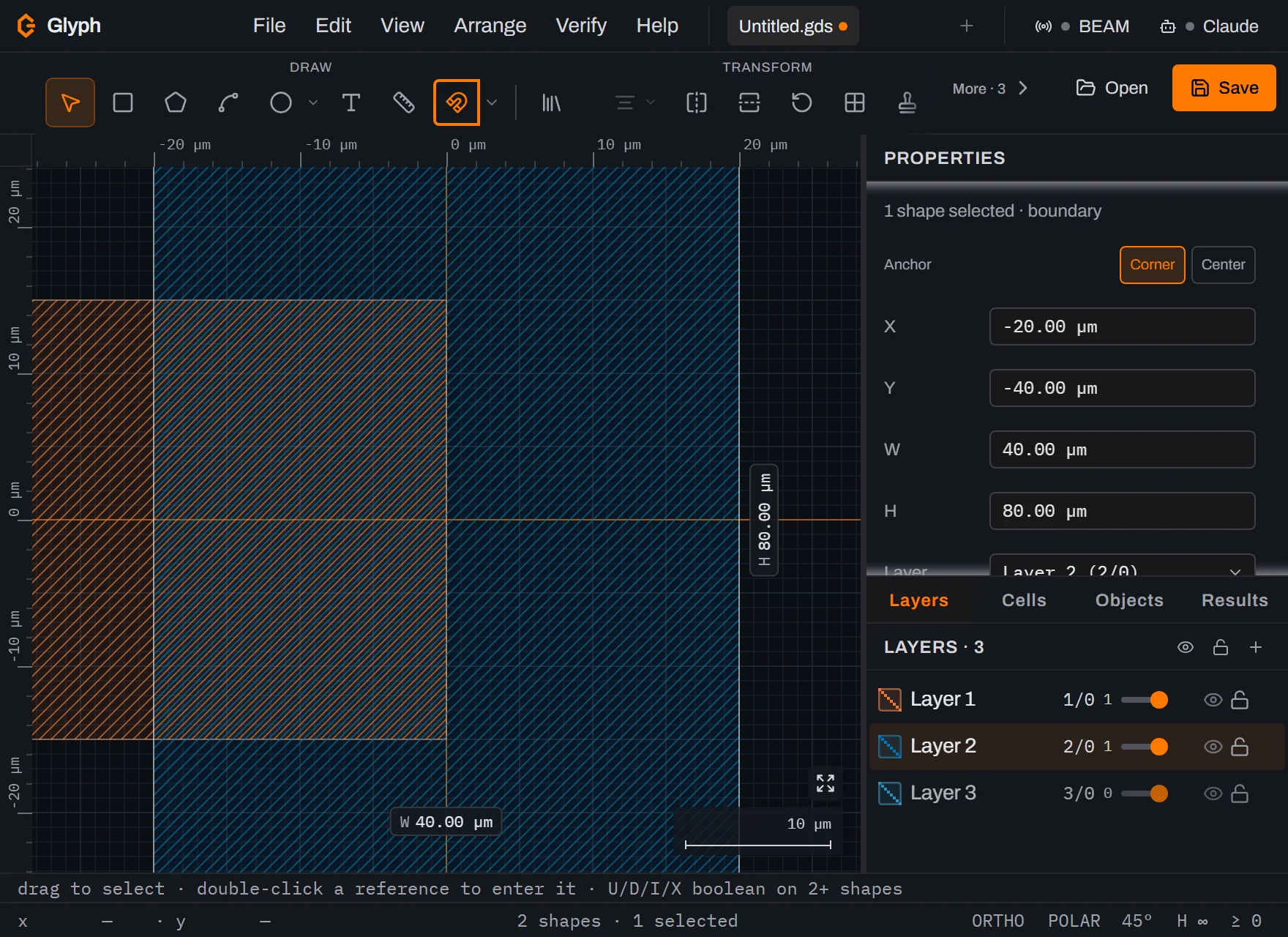Click the Y position input field
Viewport: 1288px width, 937px height.
pyautogui.click(x=1122, y=388)
